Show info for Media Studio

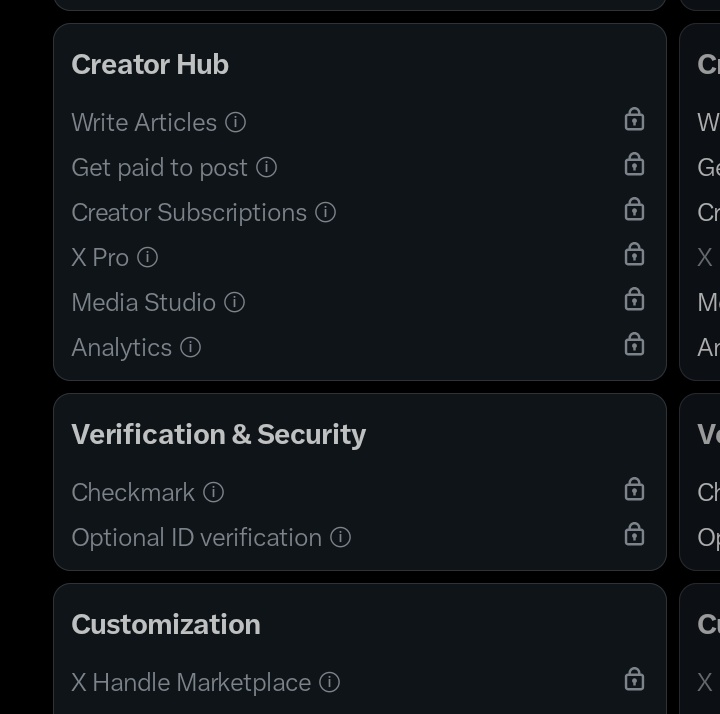coord(235,302)
